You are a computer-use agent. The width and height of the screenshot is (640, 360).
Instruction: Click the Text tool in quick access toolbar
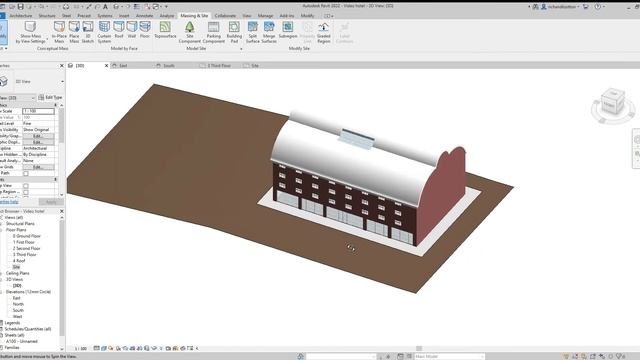pyautogui.click(x=105, y=7)
